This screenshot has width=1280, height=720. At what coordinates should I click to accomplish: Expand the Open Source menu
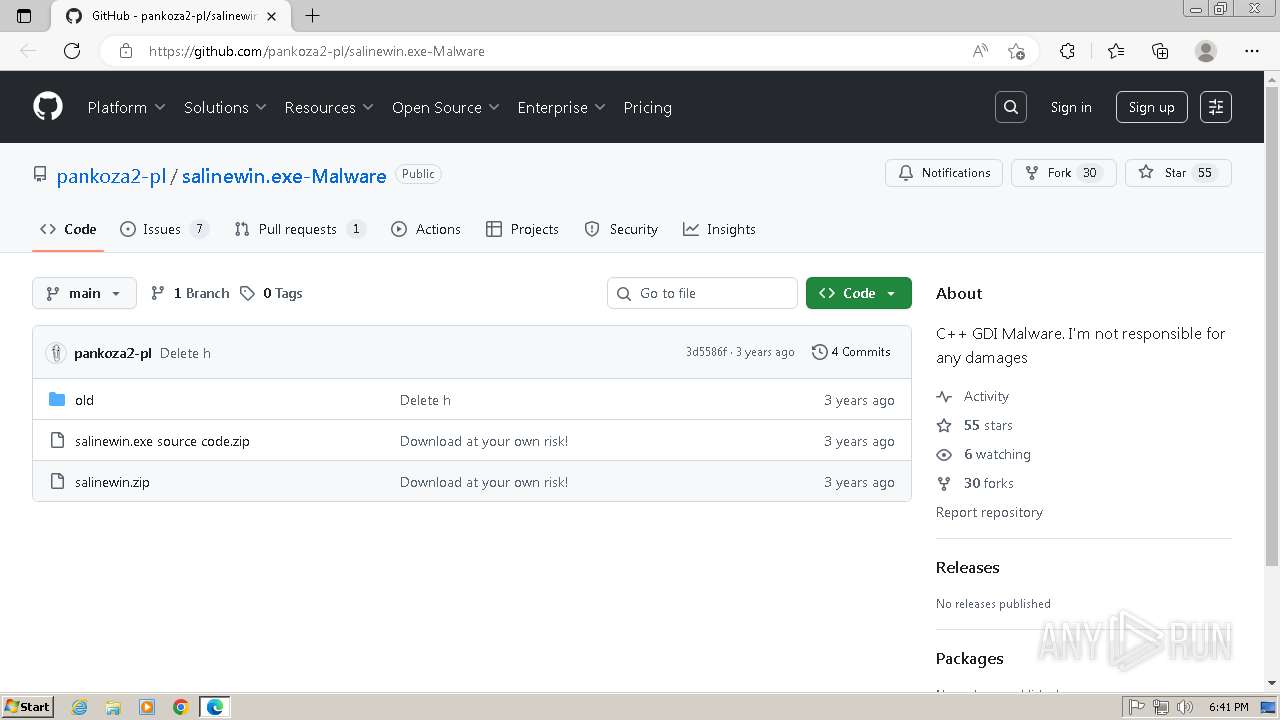pyautogui.click(x=446, y=107)
